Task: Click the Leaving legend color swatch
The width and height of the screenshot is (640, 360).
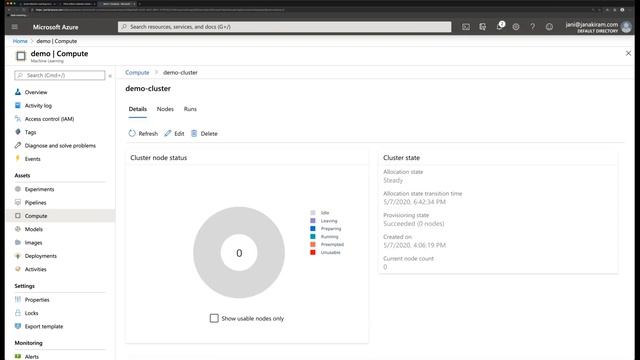Action: coord(313,220)
